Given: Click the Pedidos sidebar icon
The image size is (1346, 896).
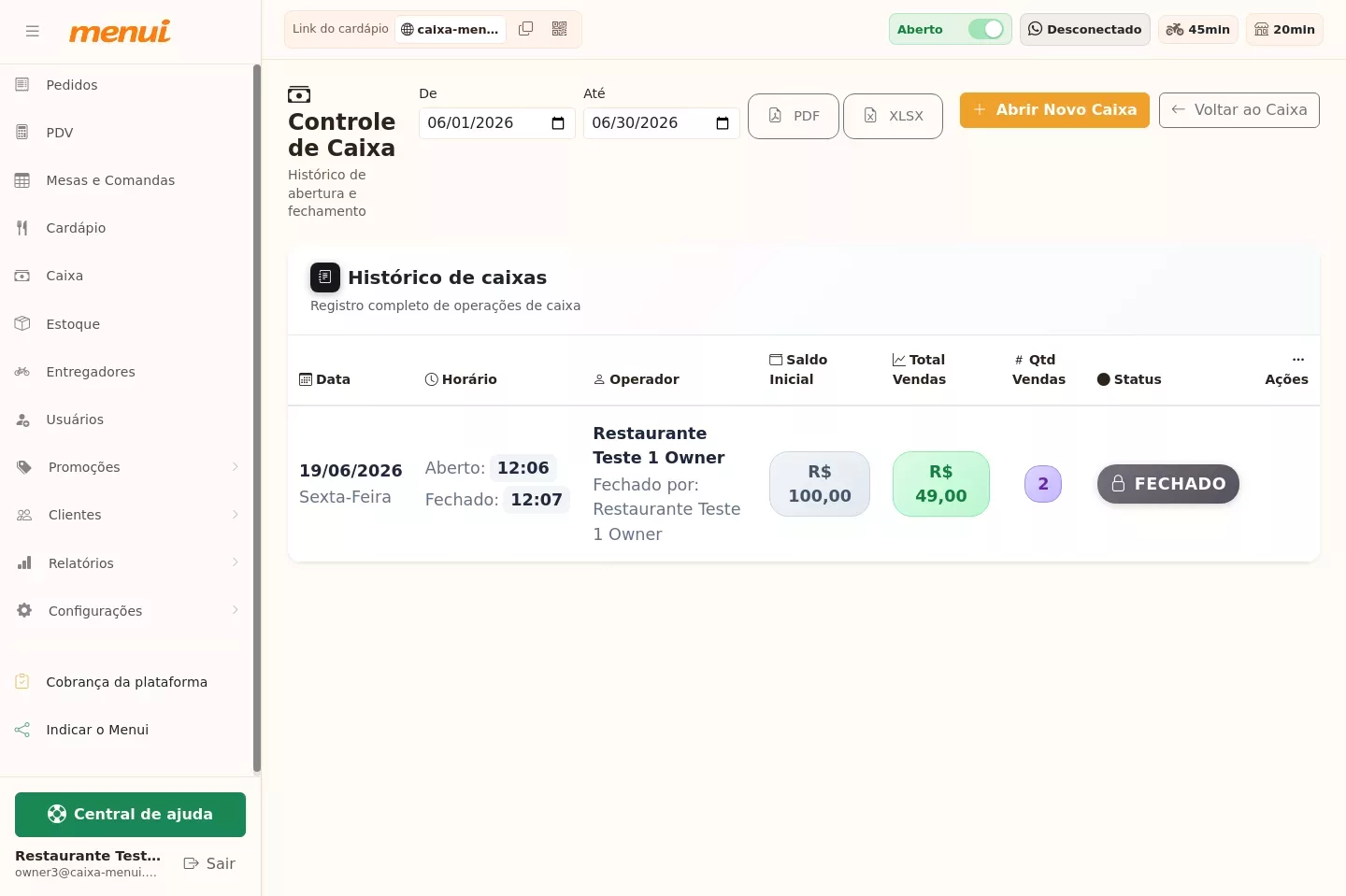Looking at the screenshot, I should tap(22, 85).
